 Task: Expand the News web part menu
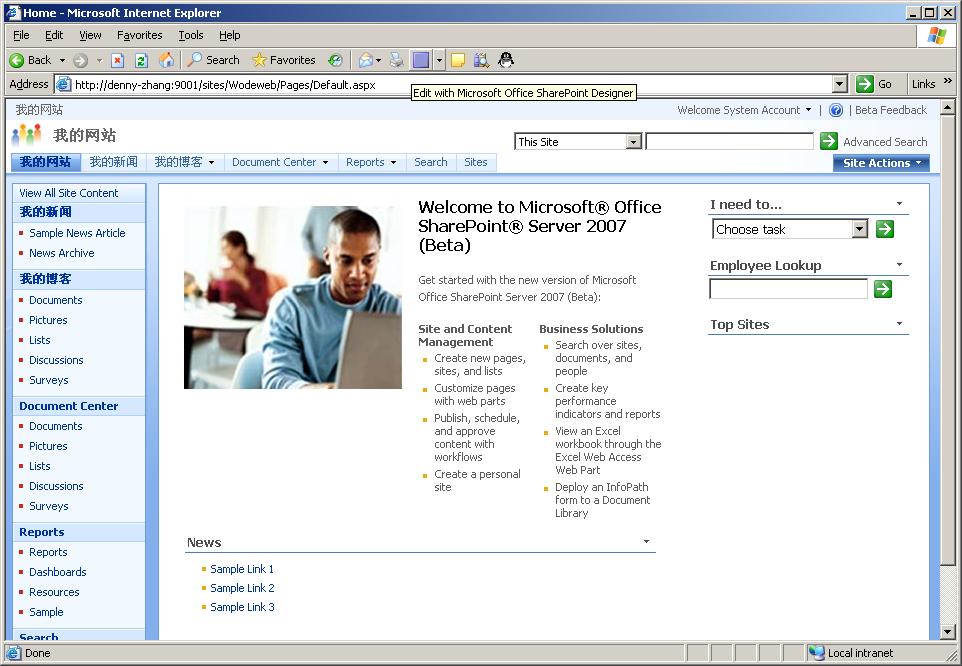[646, 542]
